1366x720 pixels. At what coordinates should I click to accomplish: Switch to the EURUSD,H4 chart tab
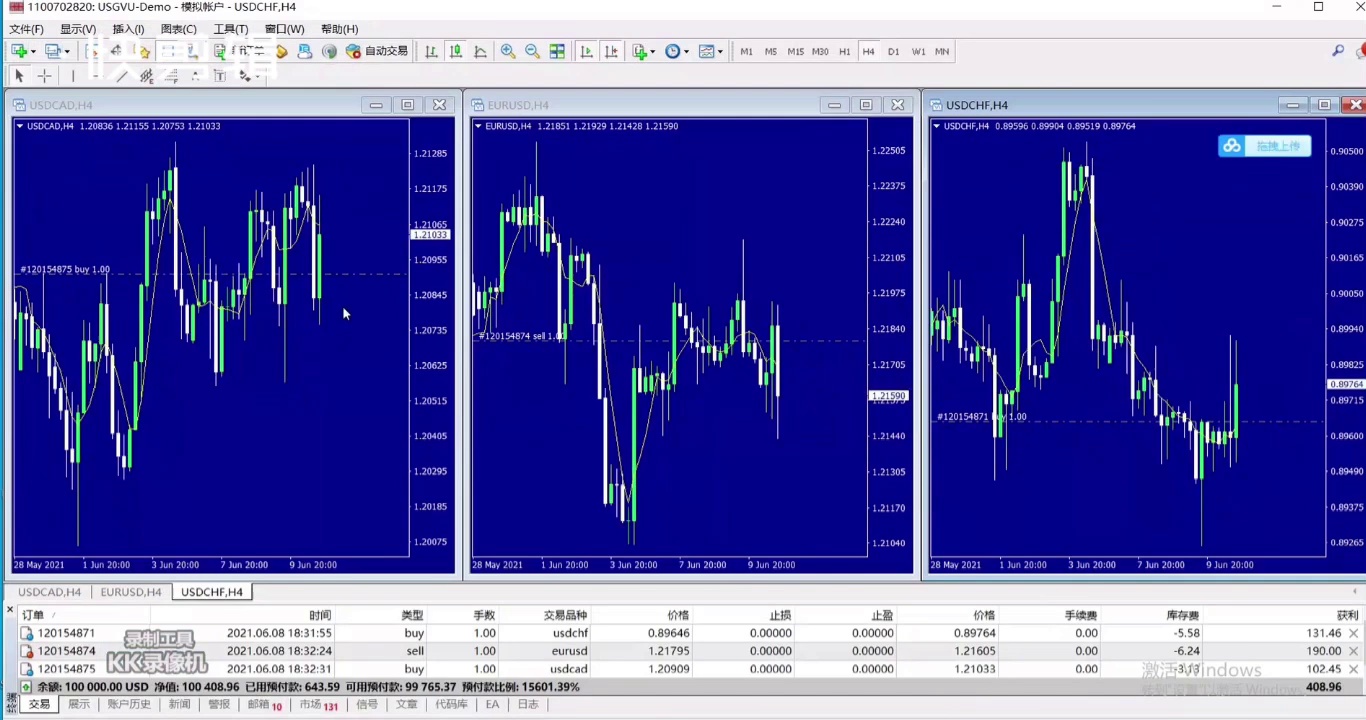pos(131,592)
